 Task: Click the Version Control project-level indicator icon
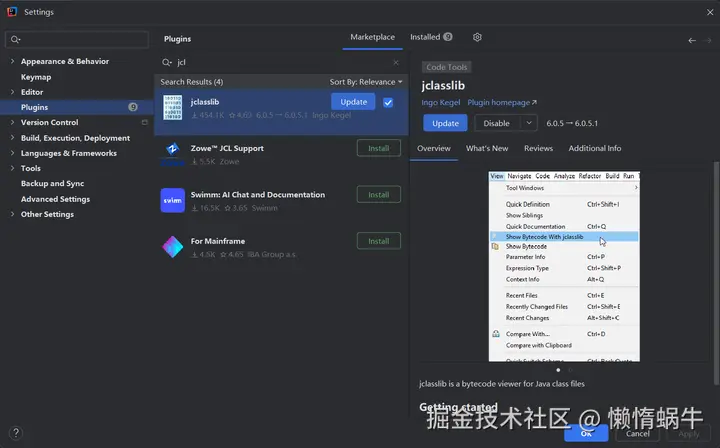[145, 123]
